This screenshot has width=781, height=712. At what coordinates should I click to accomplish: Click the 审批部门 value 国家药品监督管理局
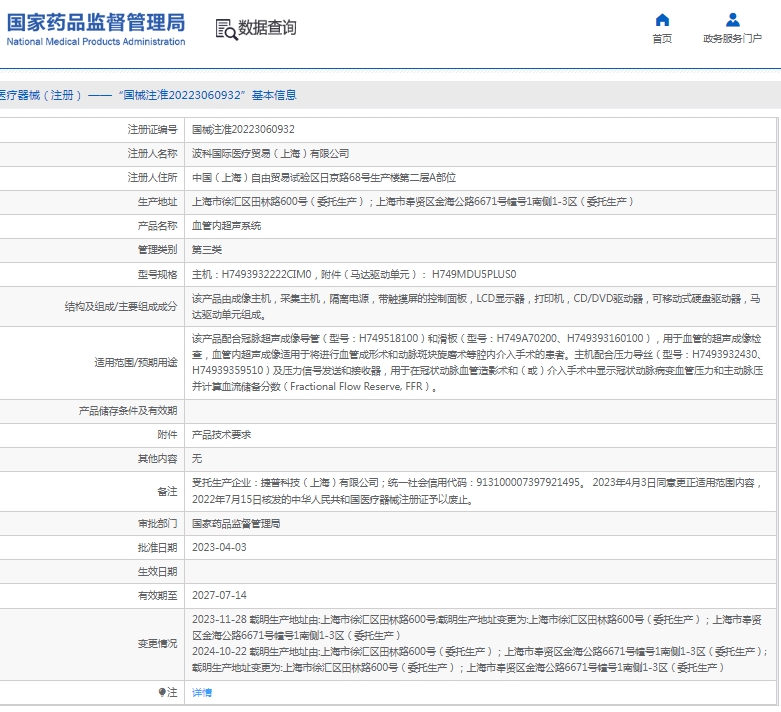236,523
